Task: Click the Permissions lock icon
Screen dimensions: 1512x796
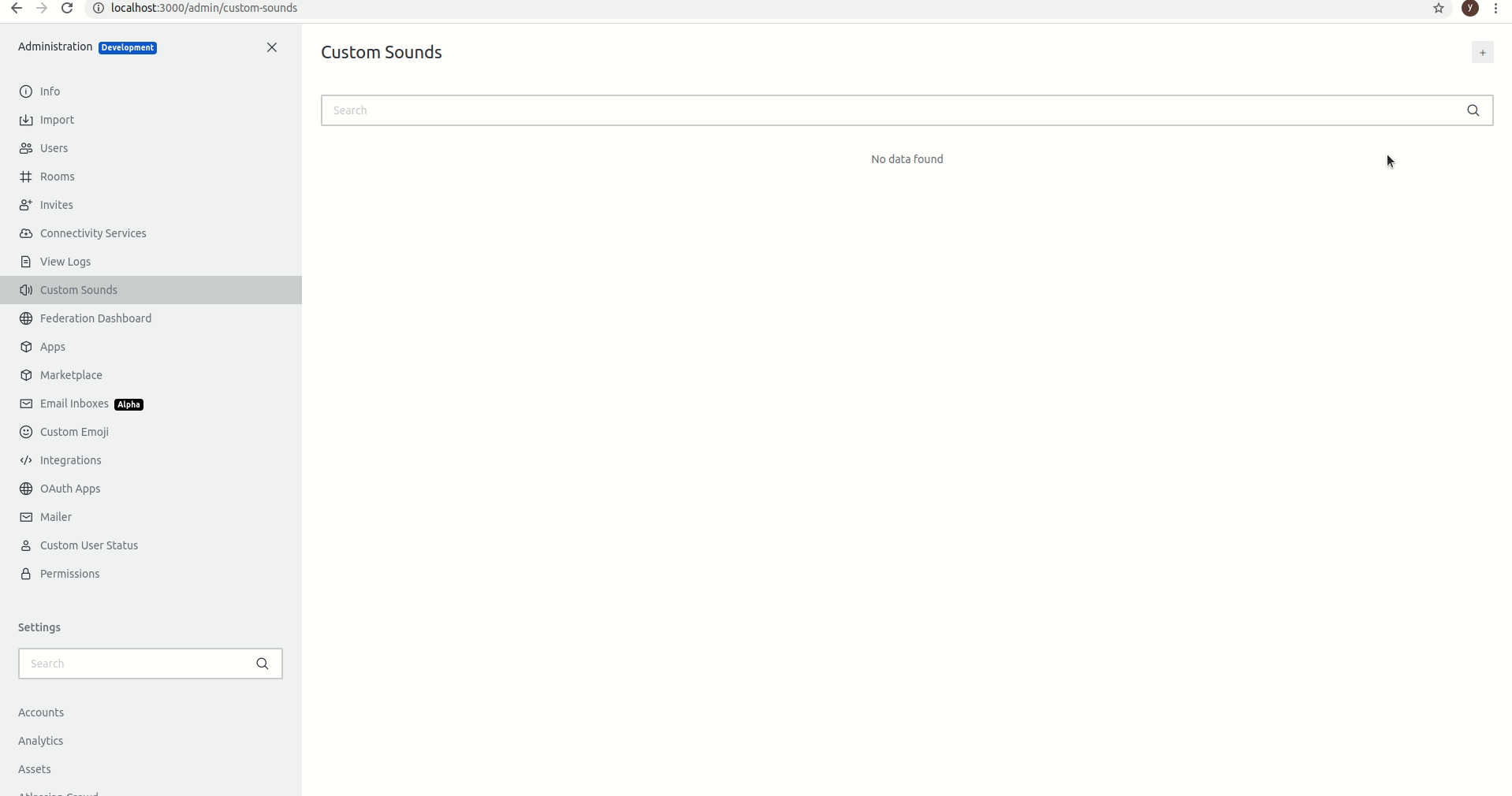Action: coord(26,574)
